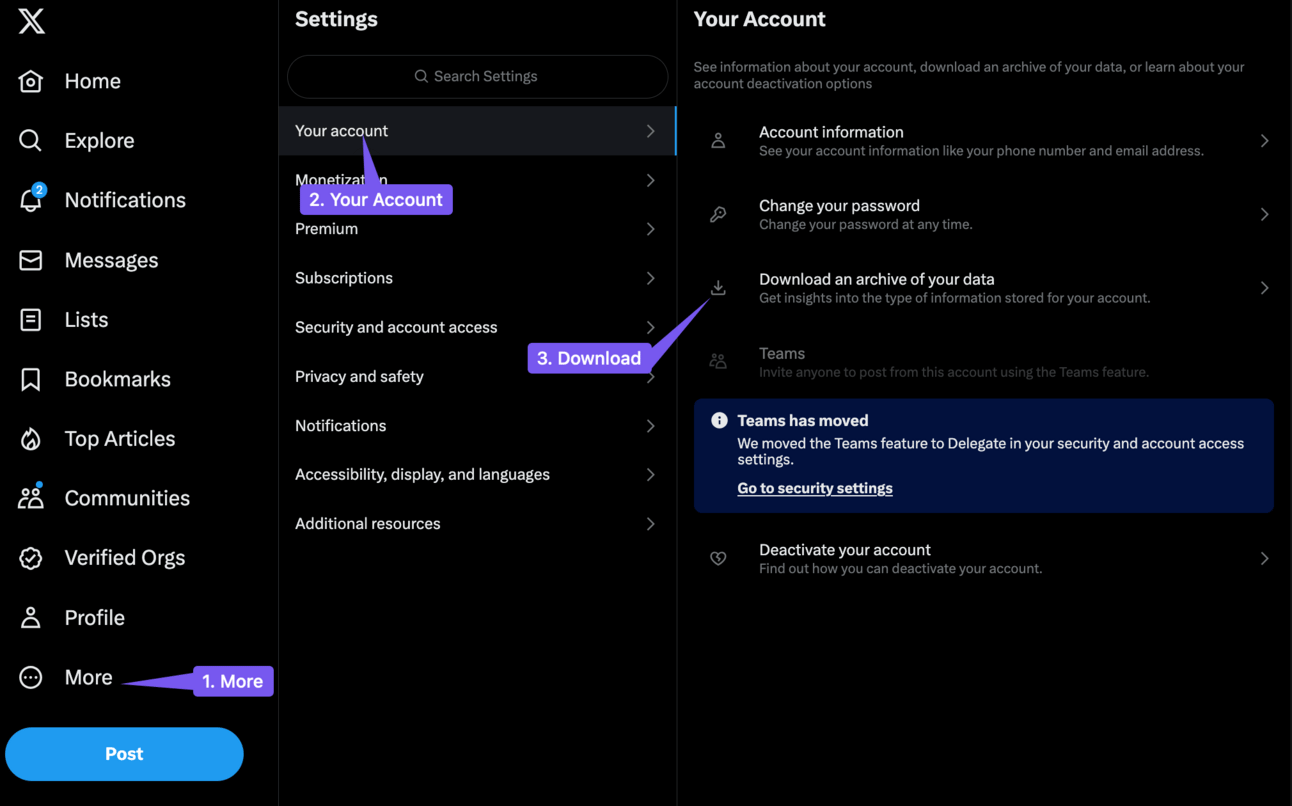This screenshot has width=1292, height=806.
Task: Click the Search Settings input field
Action: pyautogui.click(x=477, y=76)
